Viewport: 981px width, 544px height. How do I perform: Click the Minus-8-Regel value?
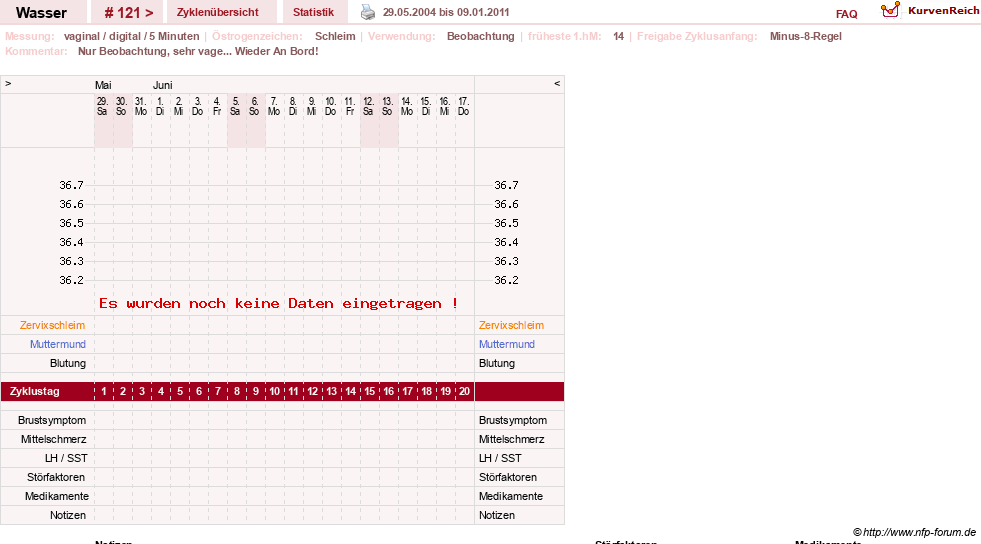pyautogui.click(x=806, y=36)
